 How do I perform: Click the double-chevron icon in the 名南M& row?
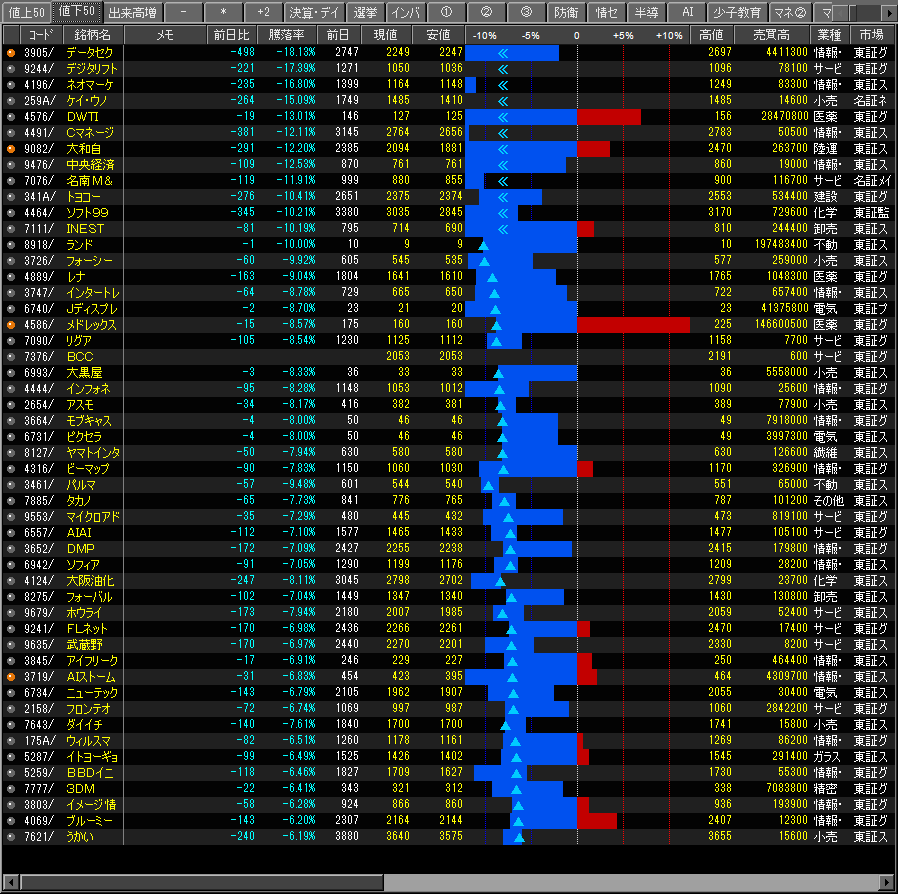[x=503, y=180]
